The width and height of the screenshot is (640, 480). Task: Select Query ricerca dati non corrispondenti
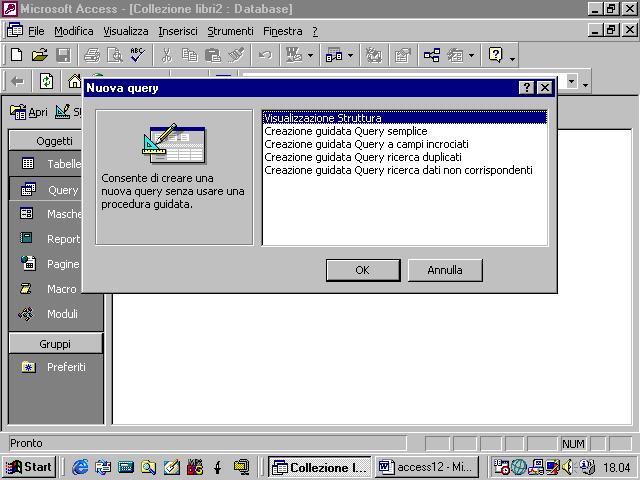point(404,170)
